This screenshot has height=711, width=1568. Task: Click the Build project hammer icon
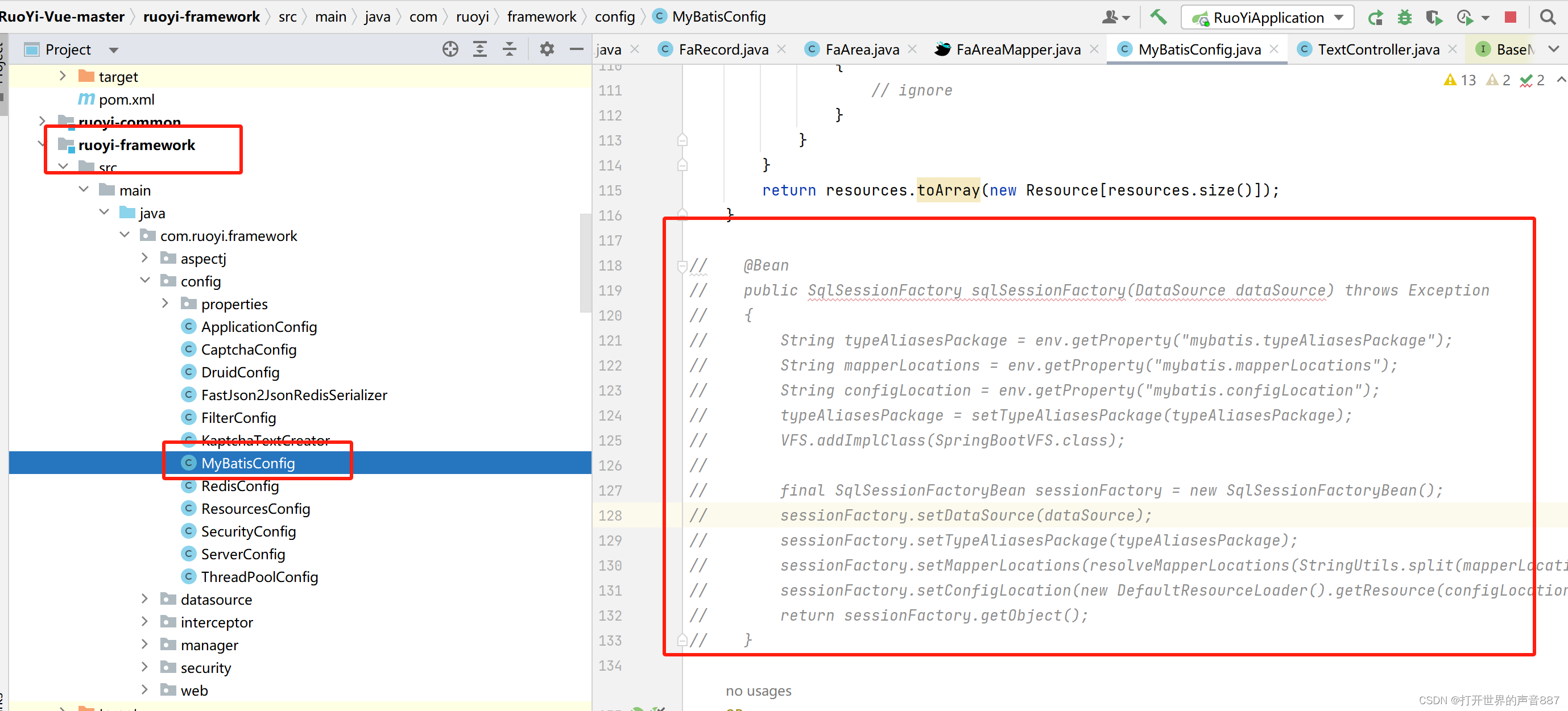pyautogui.click(x=1158, y=17)
